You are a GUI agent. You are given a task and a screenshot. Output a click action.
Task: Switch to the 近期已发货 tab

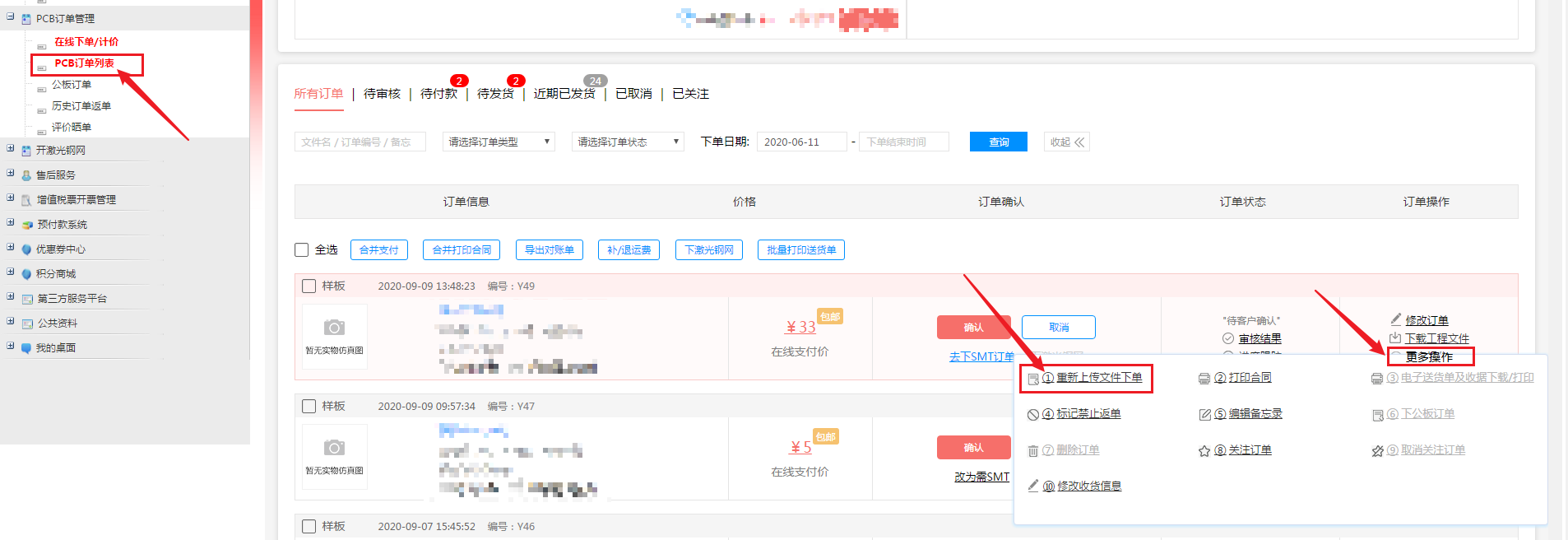point(564,94)
